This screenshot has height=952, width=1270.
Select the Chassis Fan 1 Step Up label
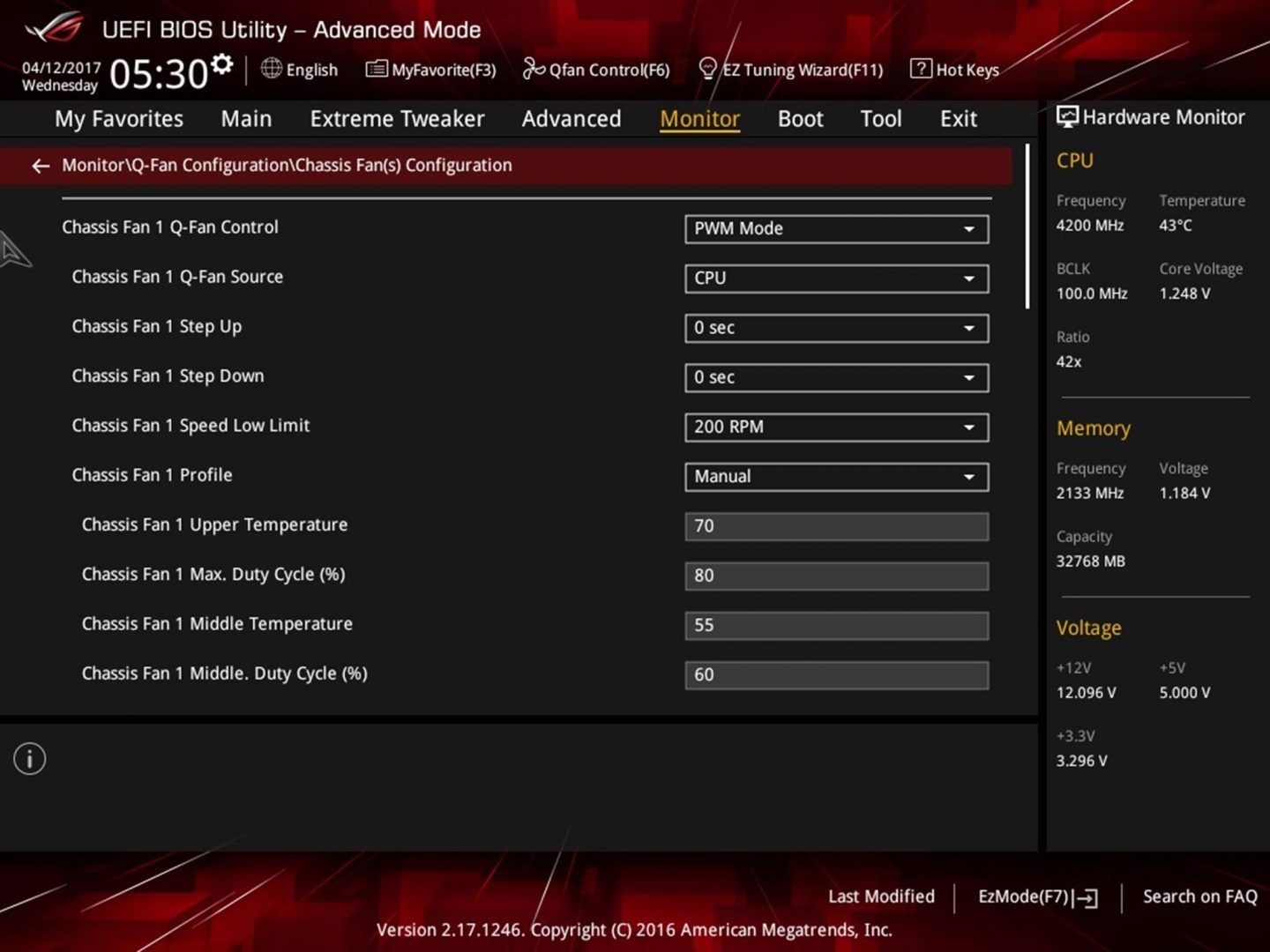point(157,327)
